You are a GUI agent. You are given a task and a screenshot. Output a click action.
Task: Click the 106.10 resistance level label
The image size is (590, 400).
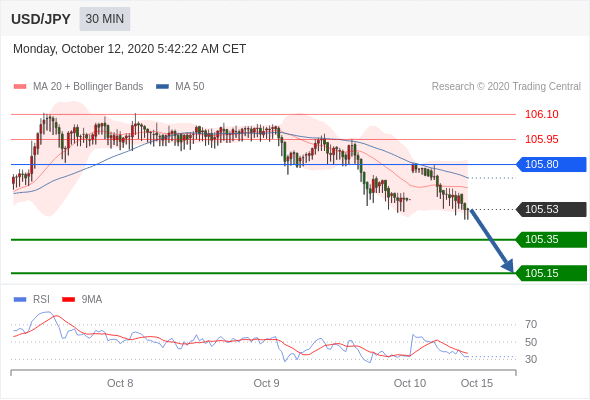[542, 114]
